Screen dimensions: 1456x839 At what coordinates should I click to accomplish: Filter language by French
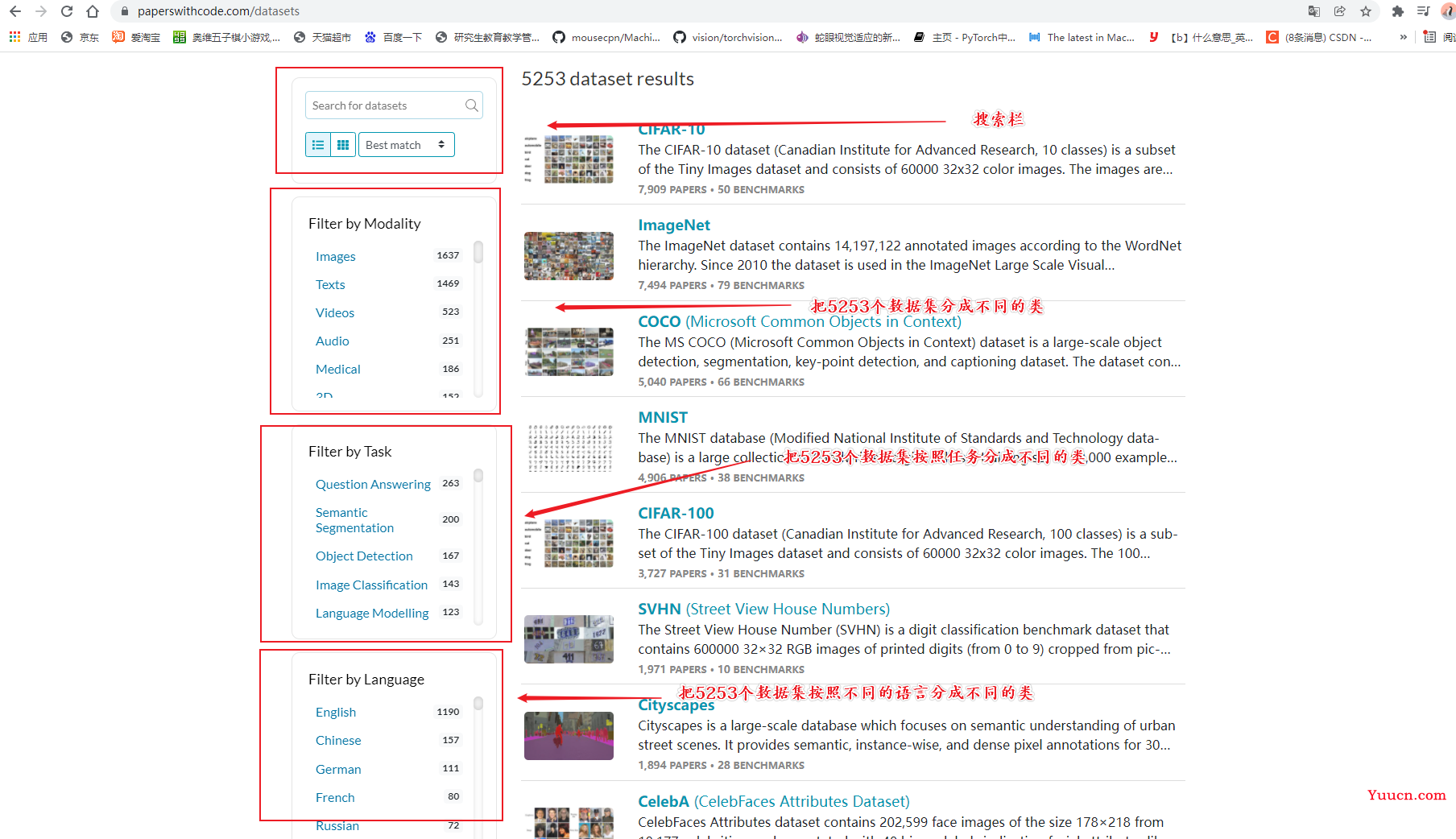click(335, 797)
